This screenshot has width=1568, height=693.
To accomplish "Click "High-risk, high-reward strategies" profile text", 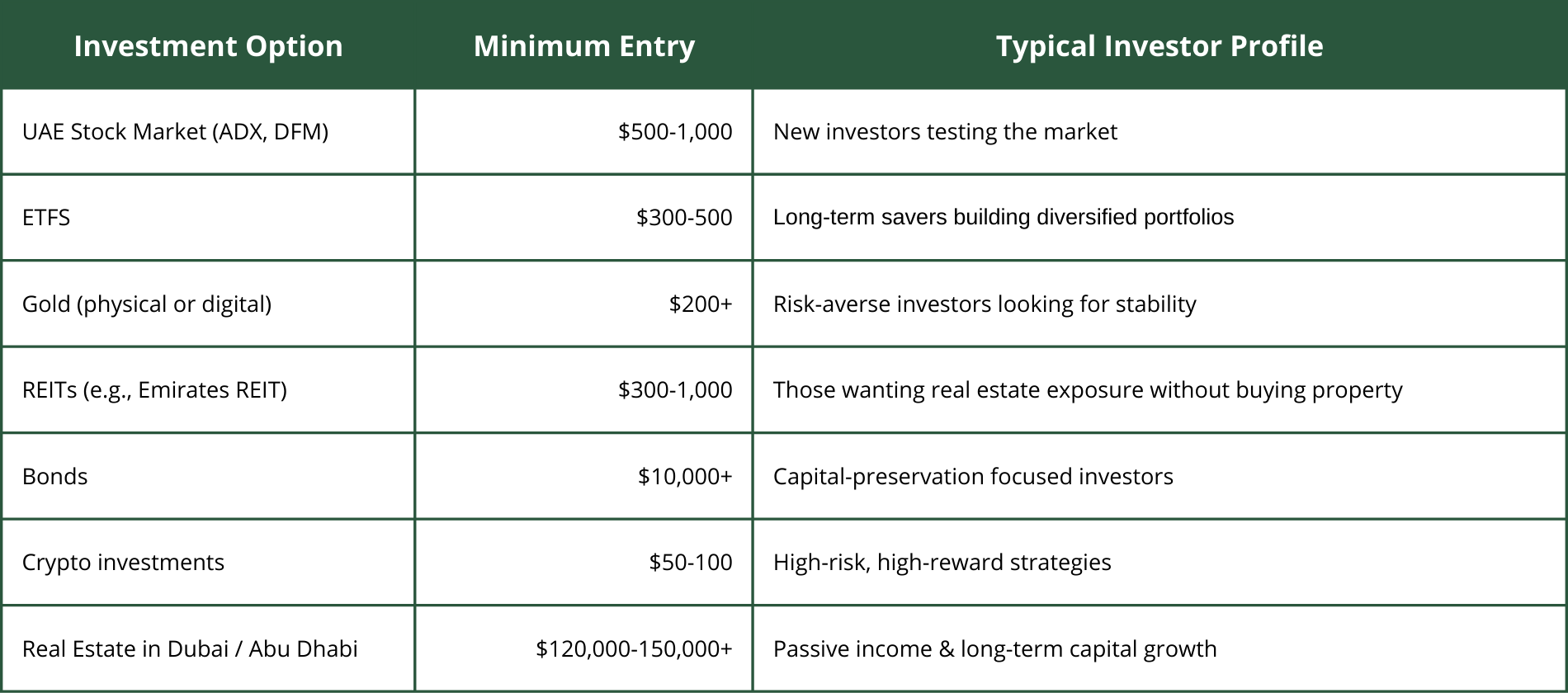I will coord(942,563).
